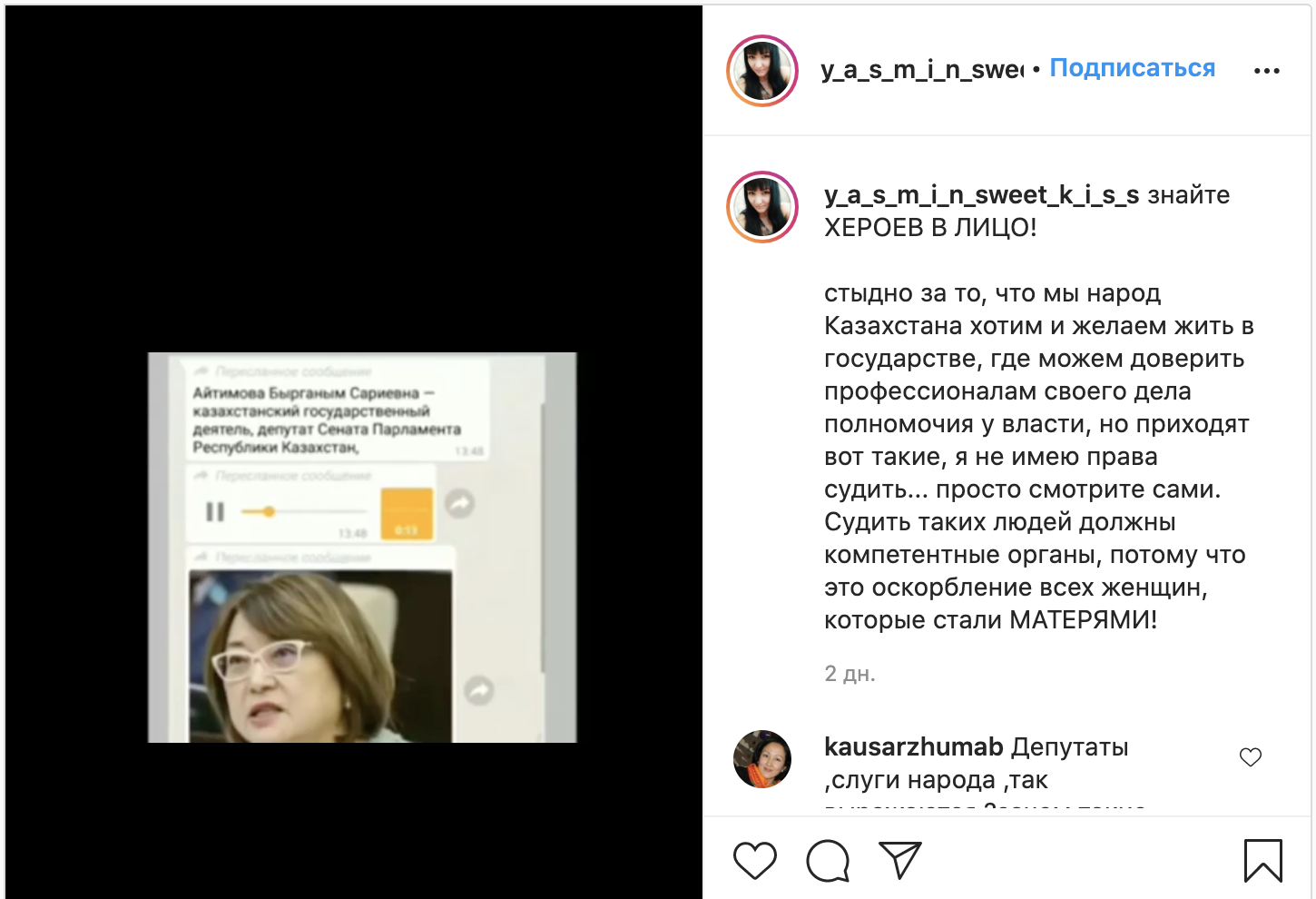Open comment field via speech bubble icon
The height and width of the screenshot is (899, 1316).
828,860
